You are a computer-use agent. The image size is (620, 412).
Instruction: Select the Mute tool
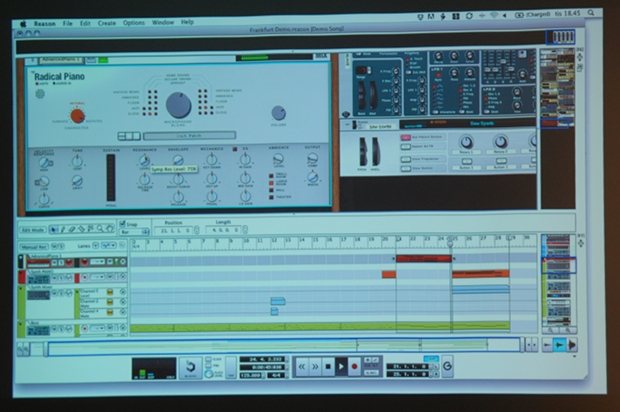click(x=91, y=229)
